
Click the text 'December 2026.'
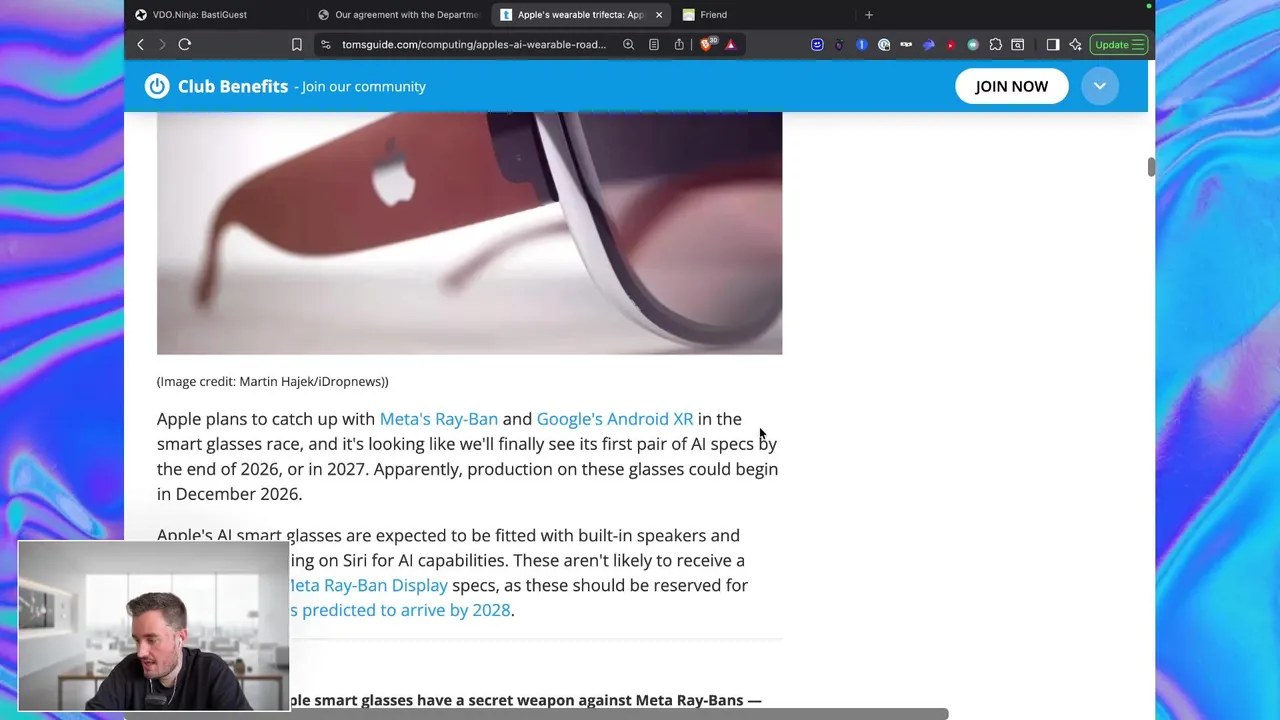238,494
